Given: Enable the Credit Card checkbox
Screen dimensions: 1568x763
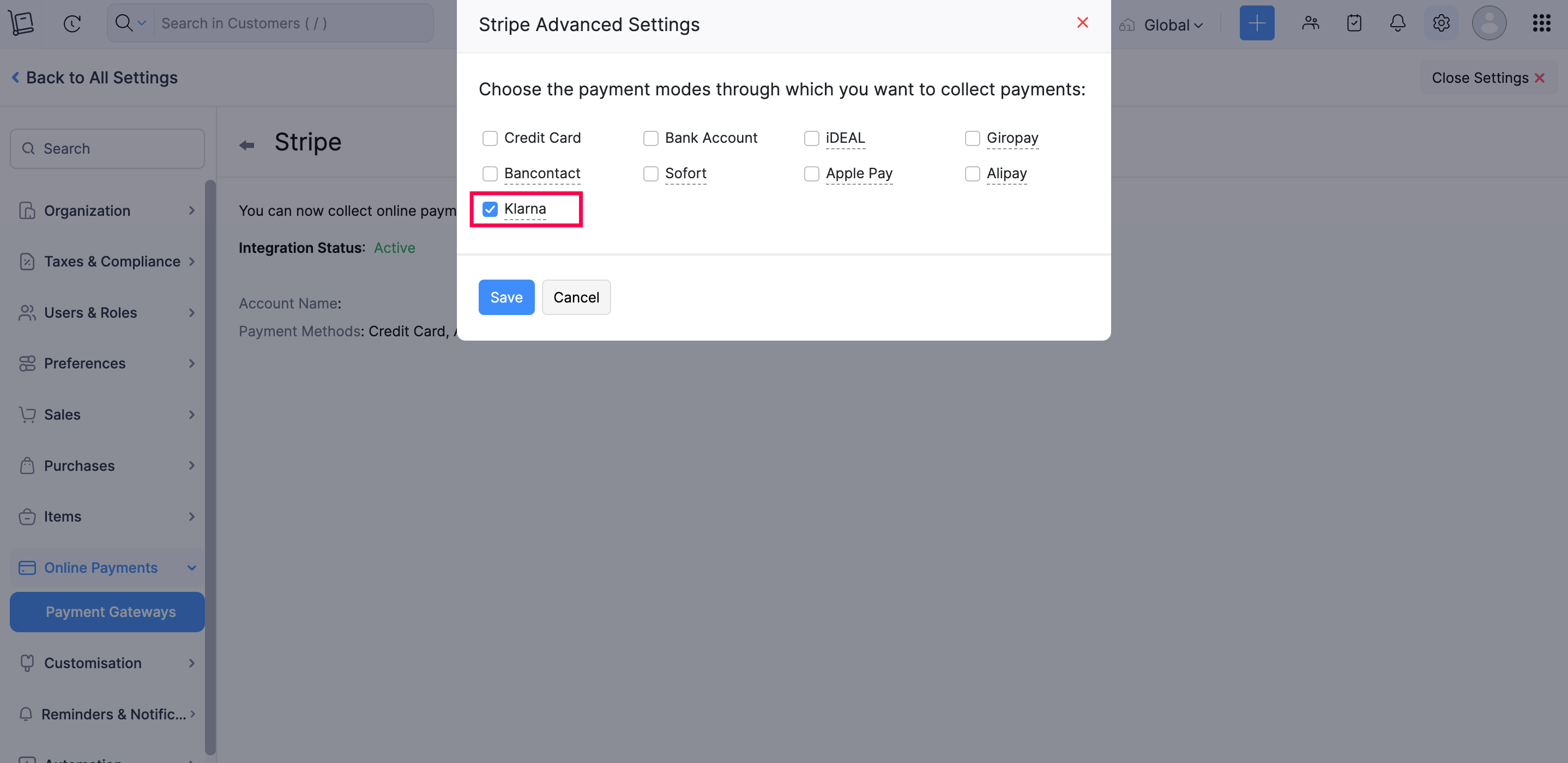Looking at the screenshot, I should [x=490, y=139].
